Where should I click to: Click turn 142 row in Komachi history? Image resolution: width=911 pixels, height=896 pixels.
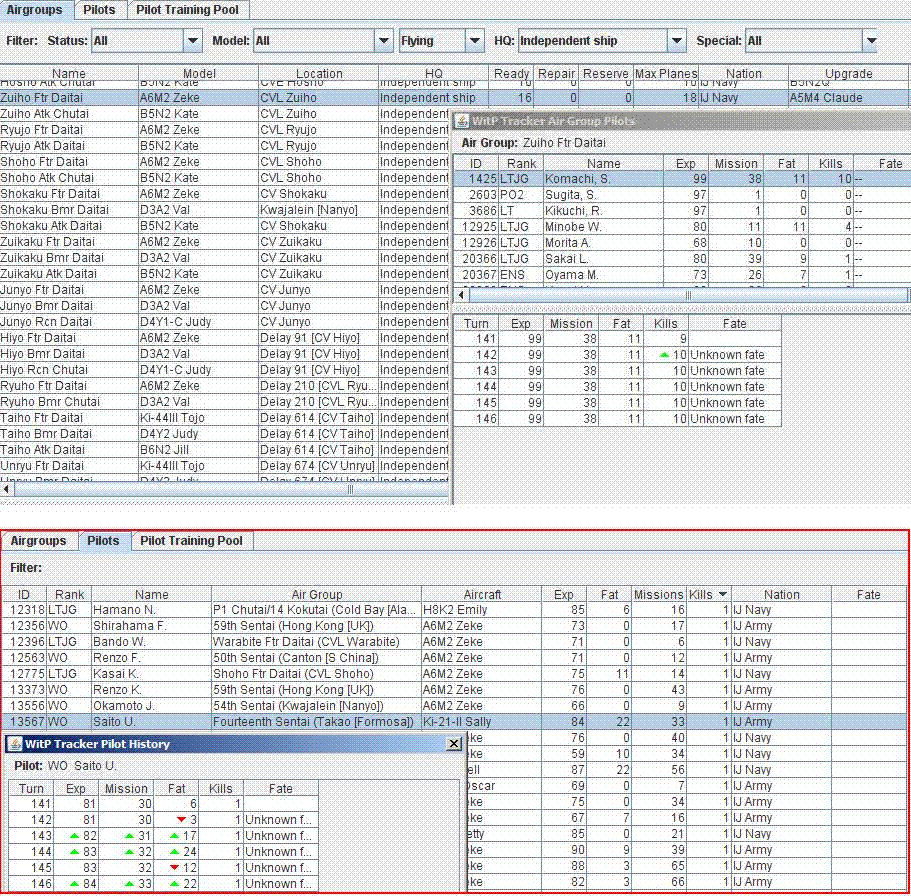[x=617, y=355]
